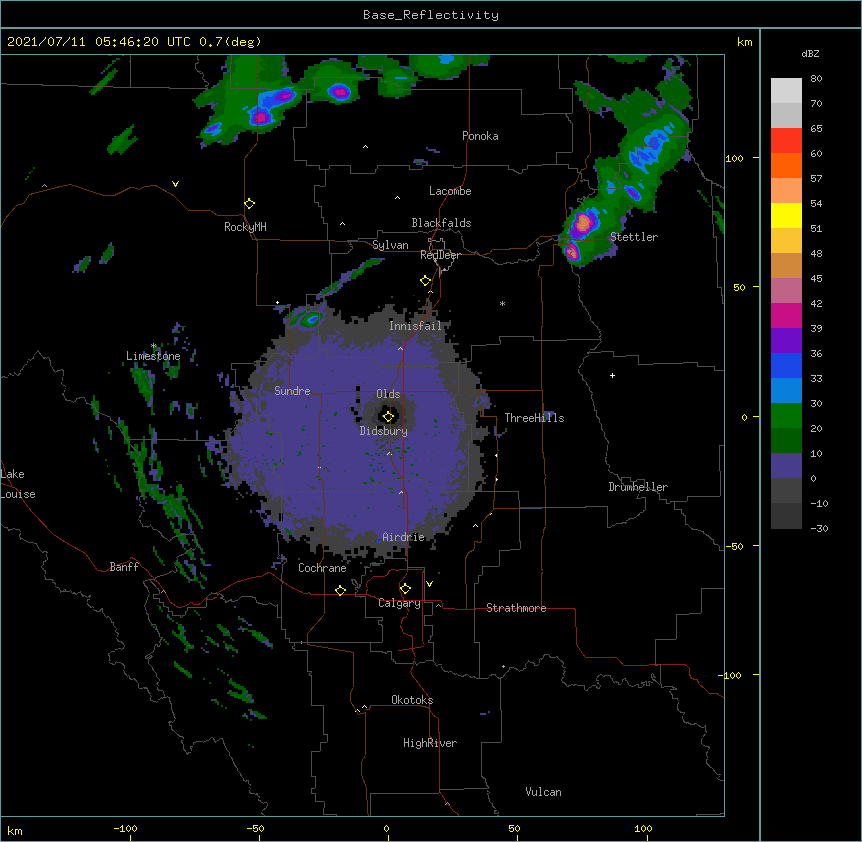Select the red swatch in dBZ legend
This screenshot has width=862, height=842.
click(x=786, y=141)
